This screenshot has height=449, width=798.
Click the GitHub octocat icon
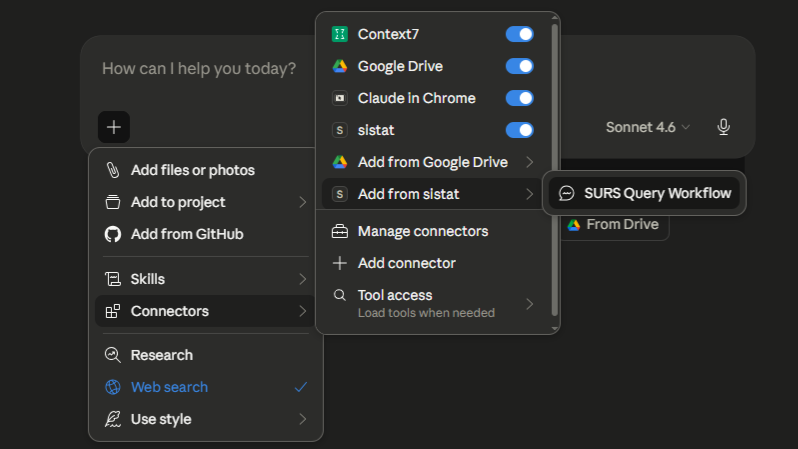(x=113, y=234)
